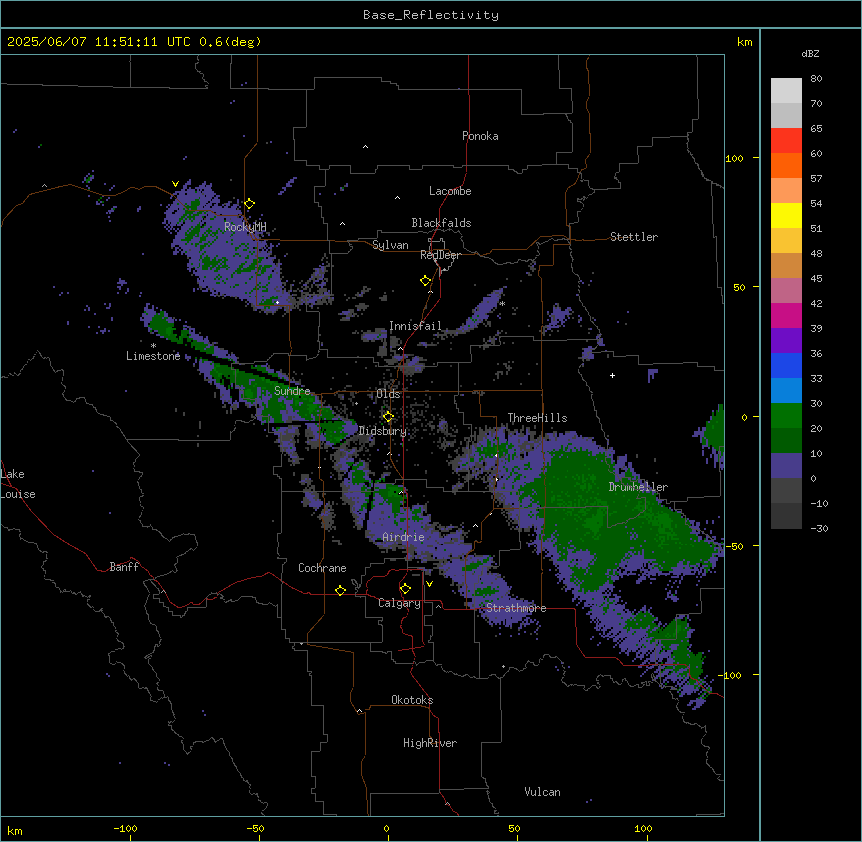
Task: Pick the dark orange 57-60 dBZ legend swatch
Action: coord(786,165)
